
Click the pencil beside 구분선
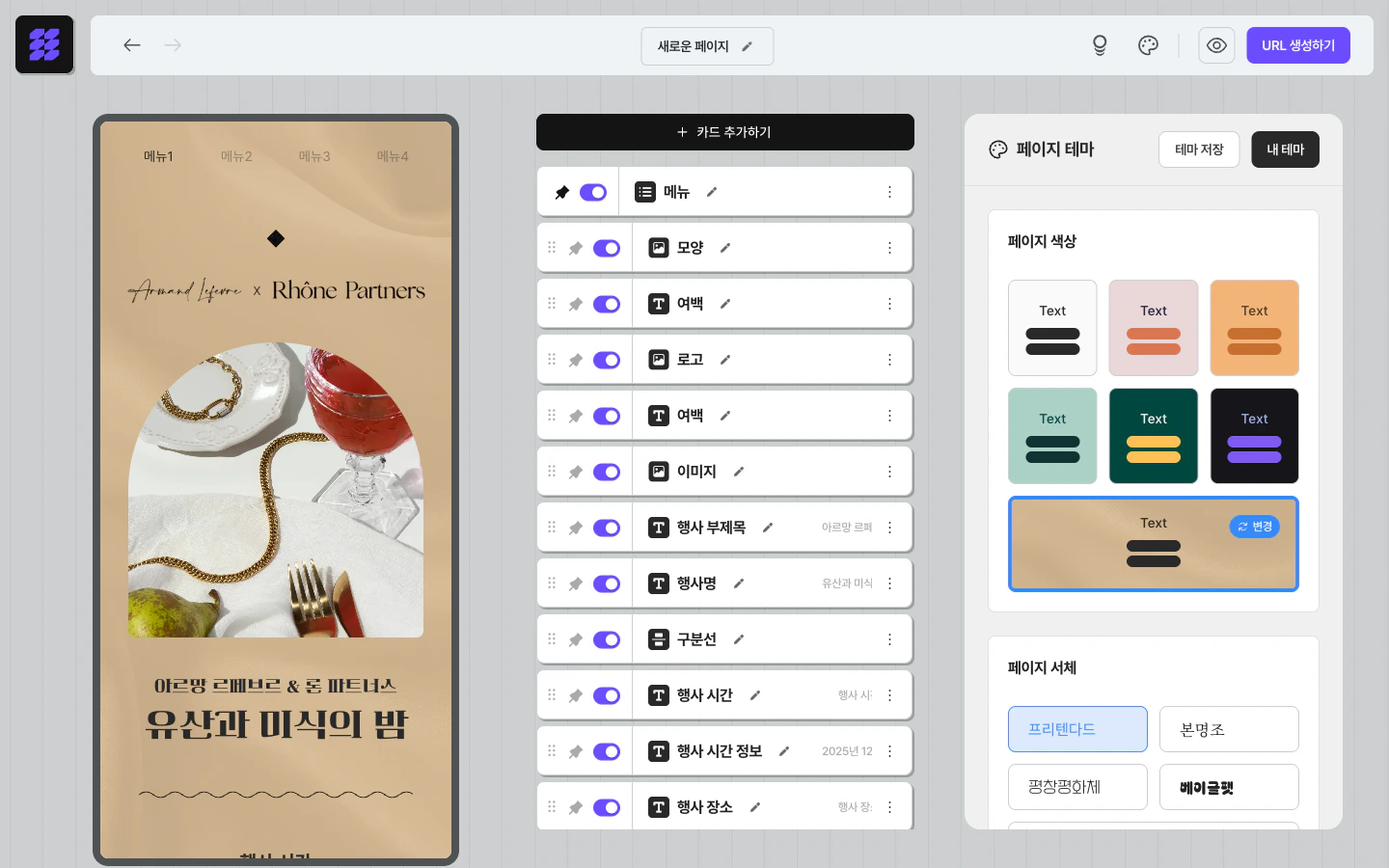[x=739, y=639]
